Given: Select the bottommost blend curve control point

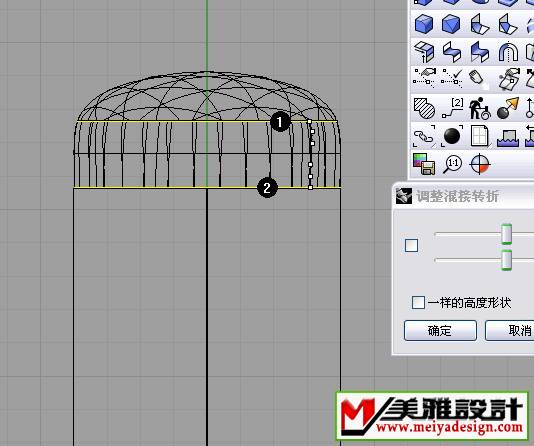Looking at the screenshot, I should [310, 187].
